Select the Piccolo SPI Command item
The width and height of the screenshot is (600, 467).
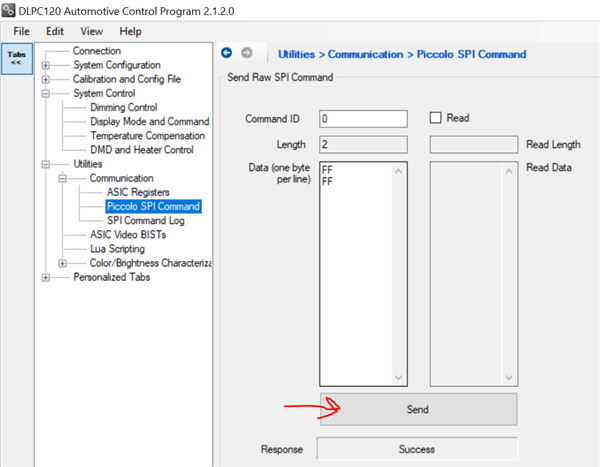153,207
